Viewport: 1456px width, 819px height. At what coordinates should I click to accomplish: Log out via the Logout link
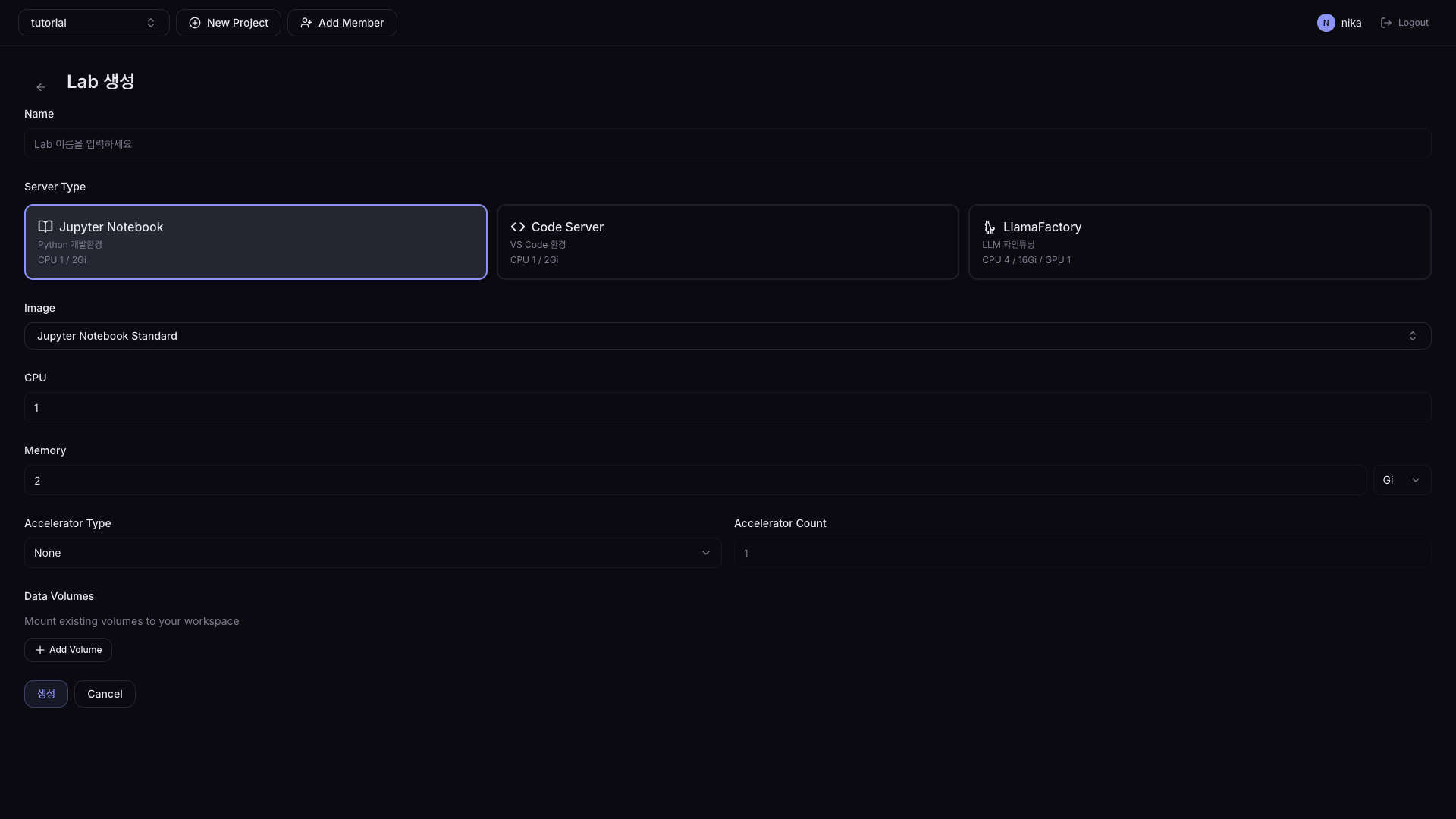tap(1404, 23)
